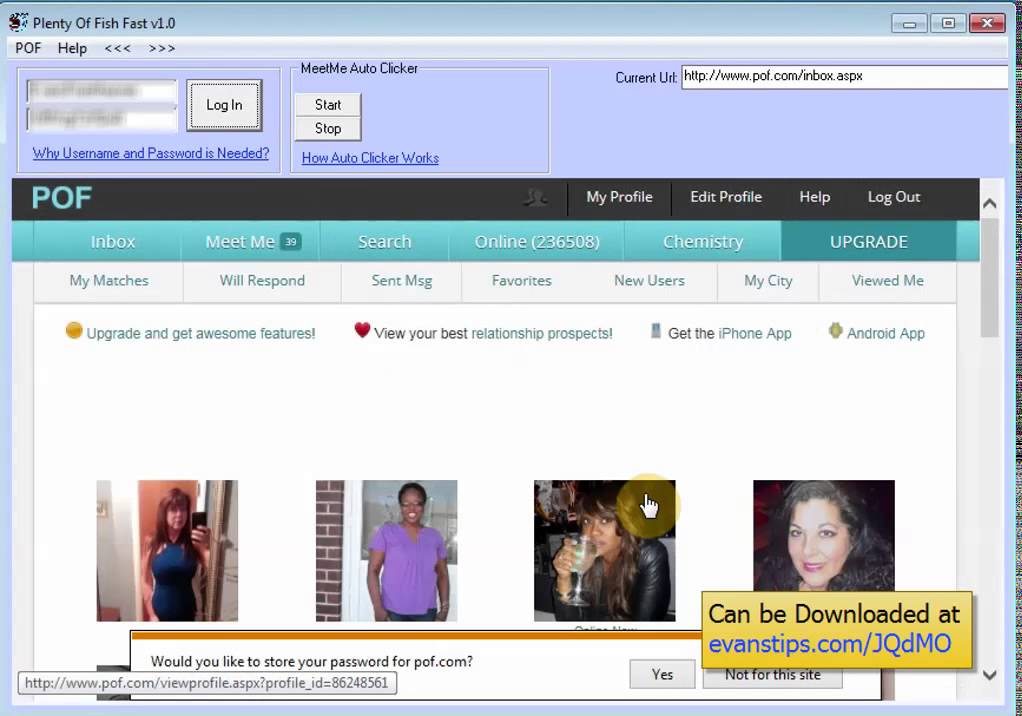Open New Users sub-tab

click(x=649, y=281)
